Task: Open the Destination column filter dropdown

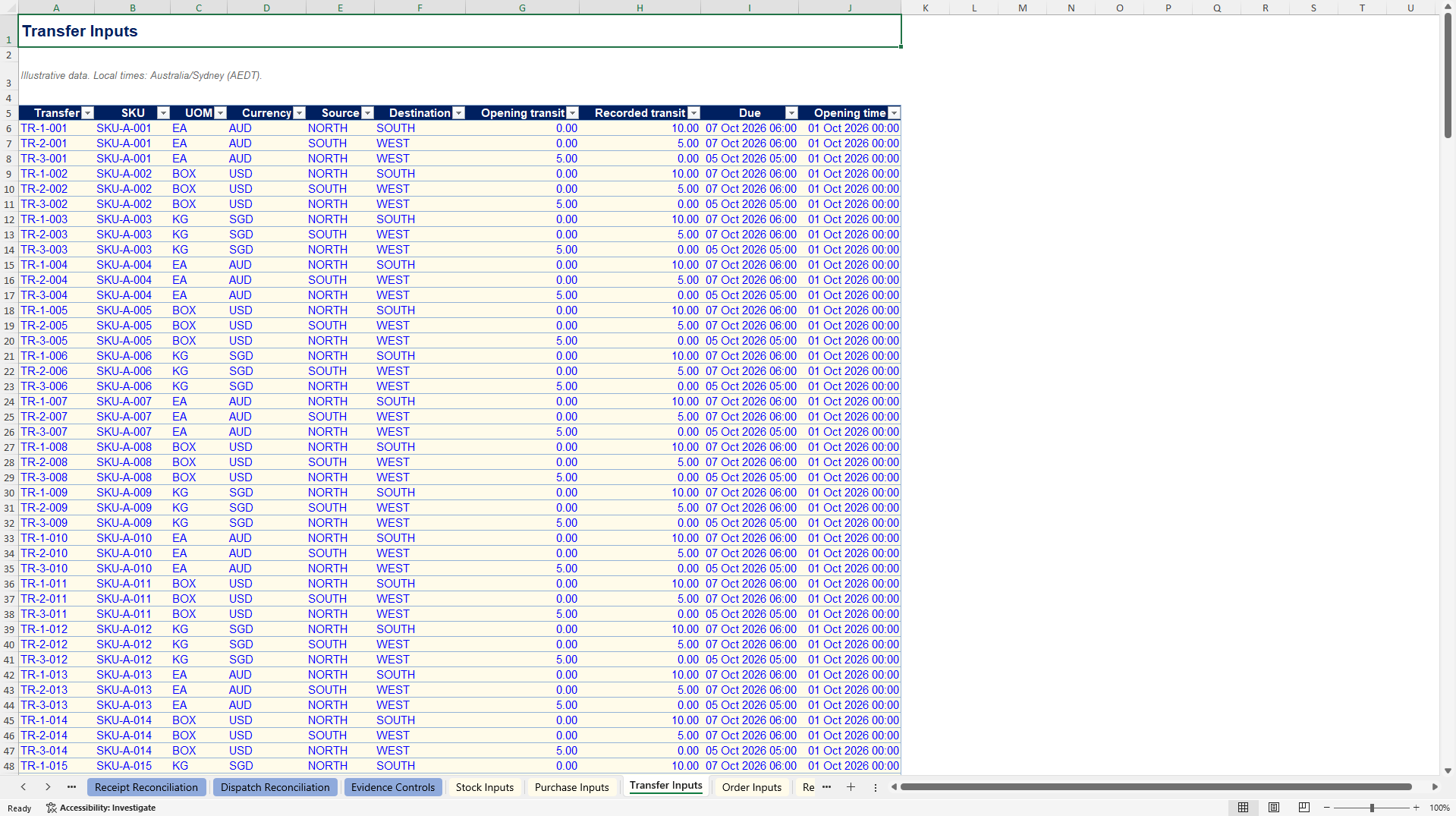Action: pos(458,113)
